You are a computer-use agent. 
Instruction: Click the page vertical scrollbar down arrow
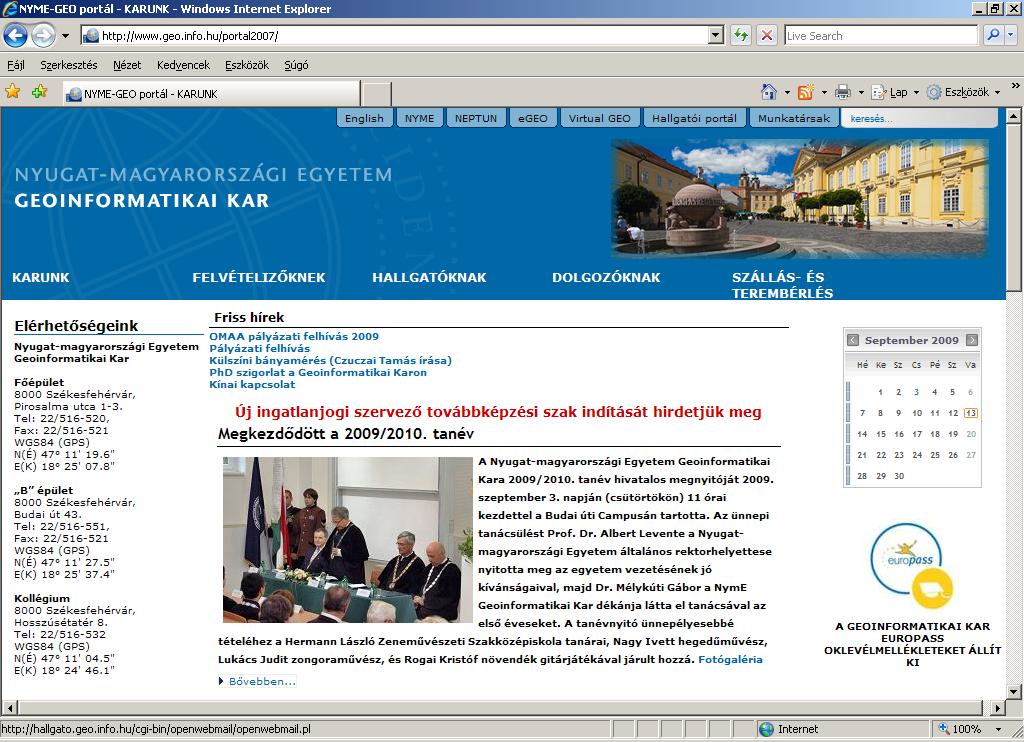coord(1014,691)
